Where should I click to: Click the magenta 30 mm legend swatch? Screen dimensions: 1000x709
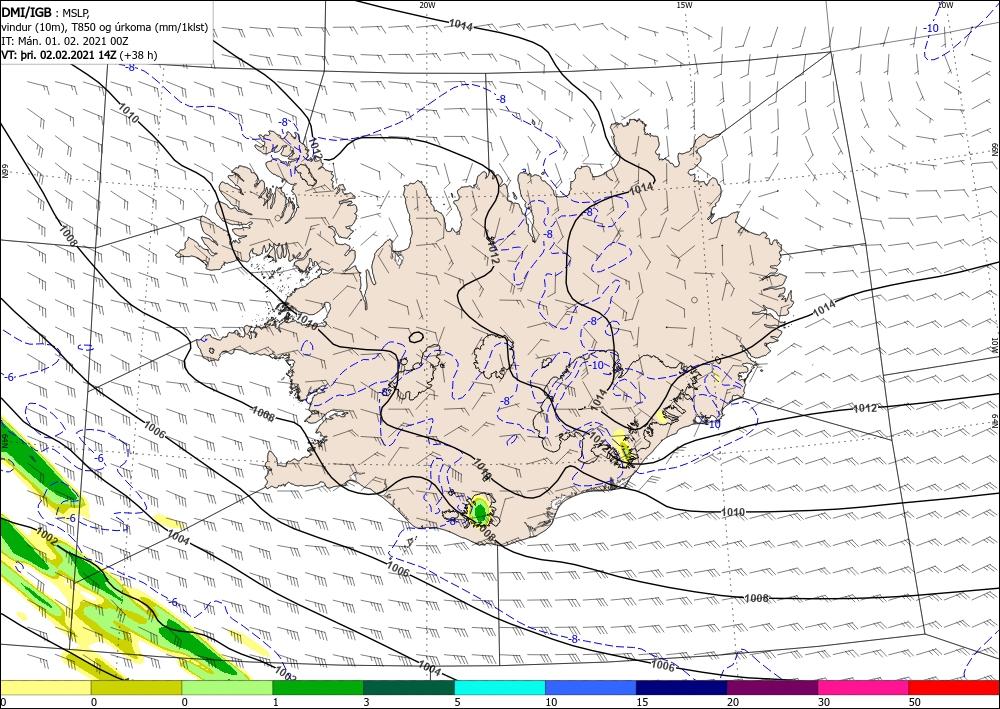(864, 688)
